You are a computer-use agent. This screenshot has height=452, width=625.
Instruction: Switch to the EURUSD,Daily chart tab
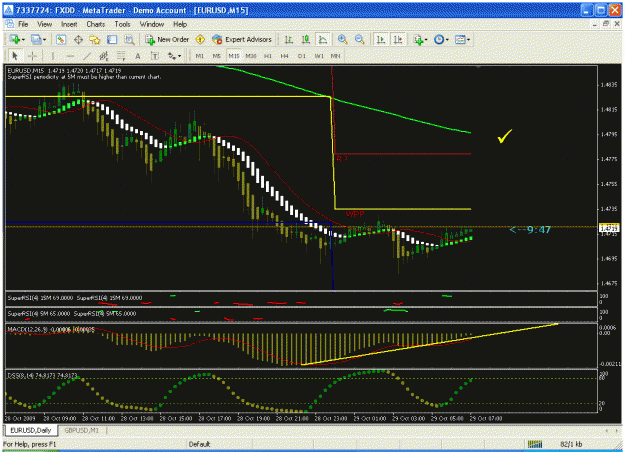point(31,430)
